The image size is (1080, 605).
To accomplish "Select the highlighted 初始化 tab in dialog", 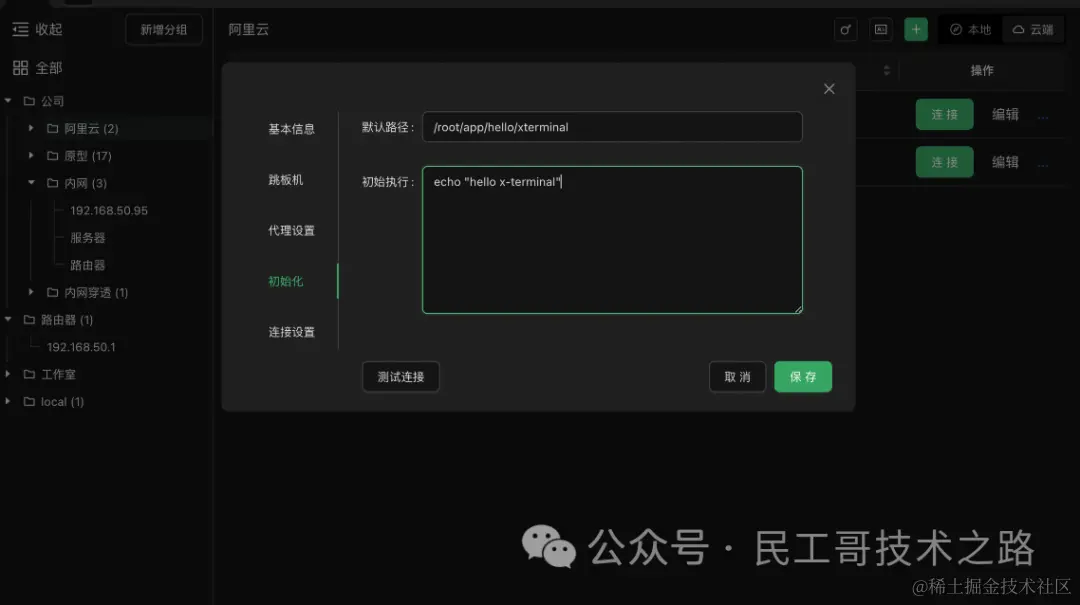I will 286,281.
